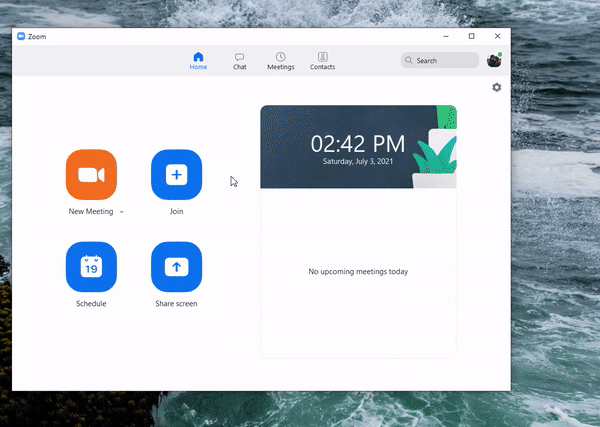Select the Contacts tab

322,61
